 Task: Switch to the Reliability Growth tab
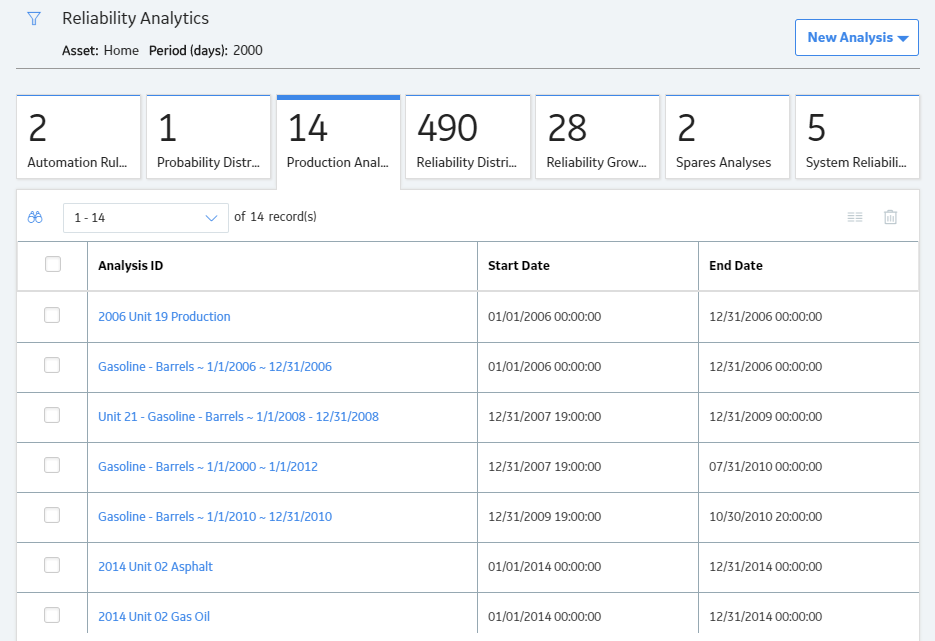point(597,137)
